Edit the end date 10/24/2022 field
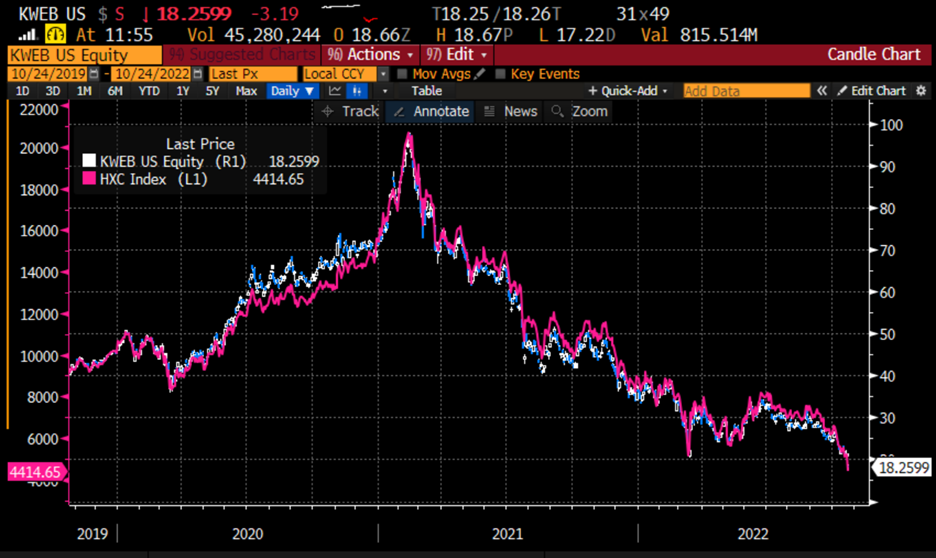The height and width of the screenshot is (558, 936). (x=152, y=74)
